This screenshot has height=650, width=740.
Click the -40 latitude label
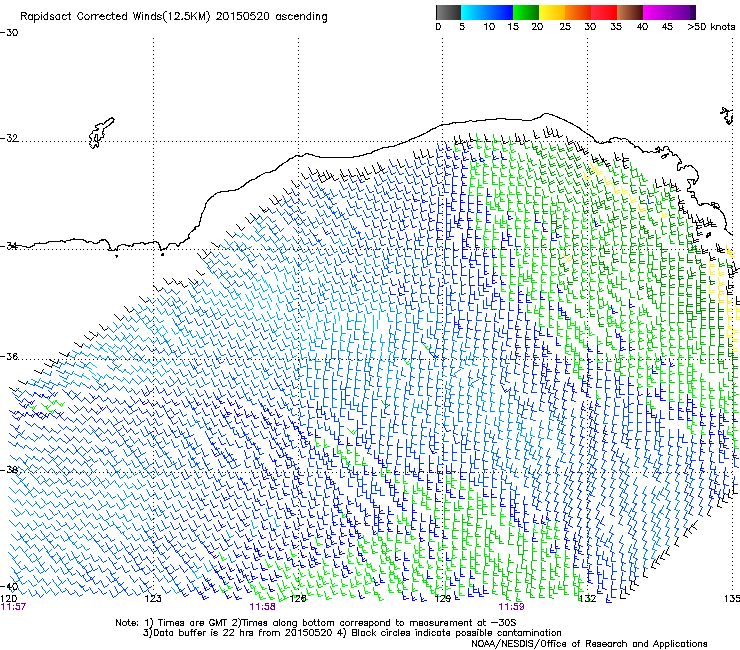pos(9,587)
